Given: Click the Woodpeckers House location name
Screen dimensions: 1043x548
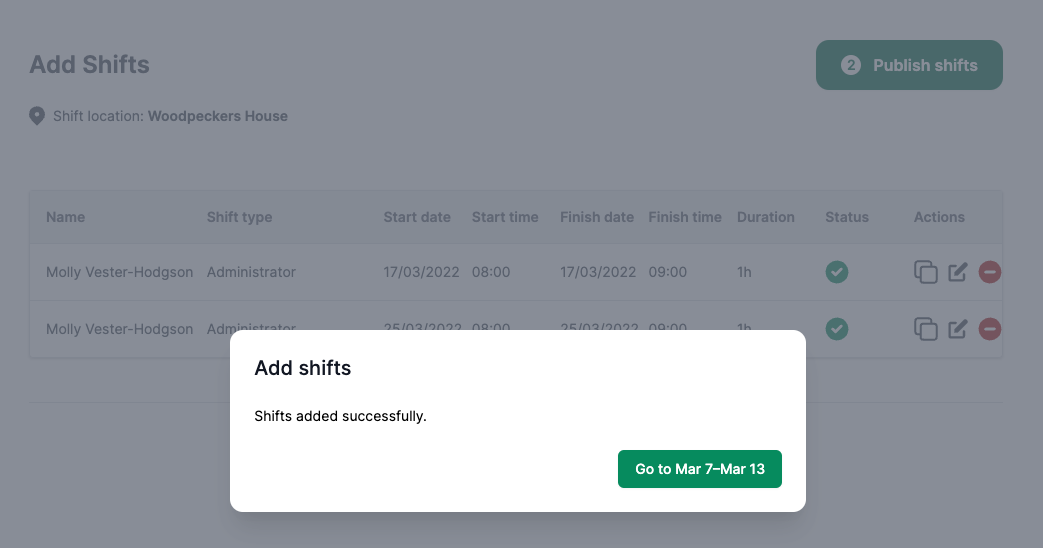Looking at the screenshot, I should tap(218, 116).
